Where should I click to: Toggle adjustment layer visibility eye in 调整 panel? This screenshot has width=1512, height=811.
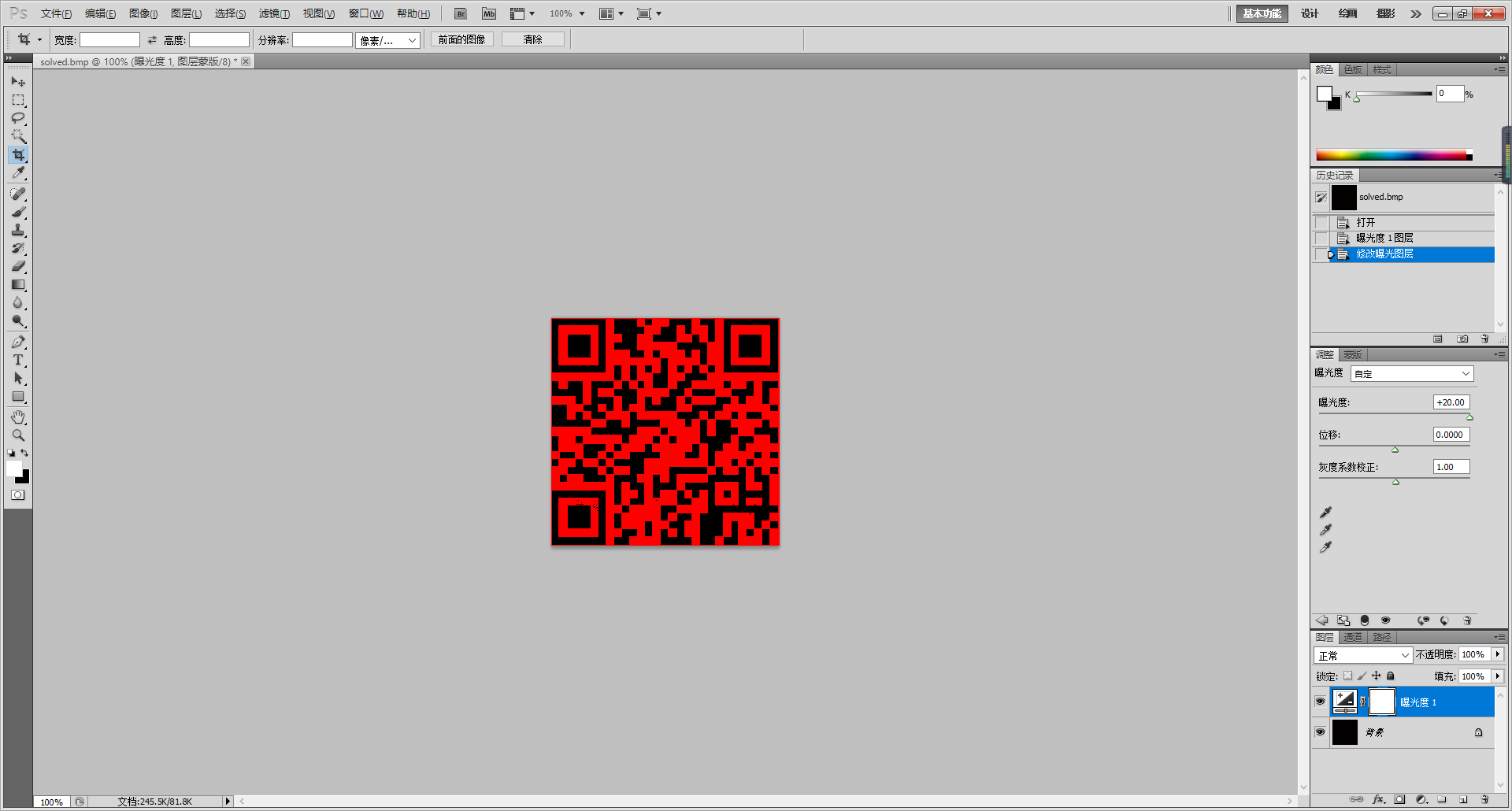pos(1385,620)
